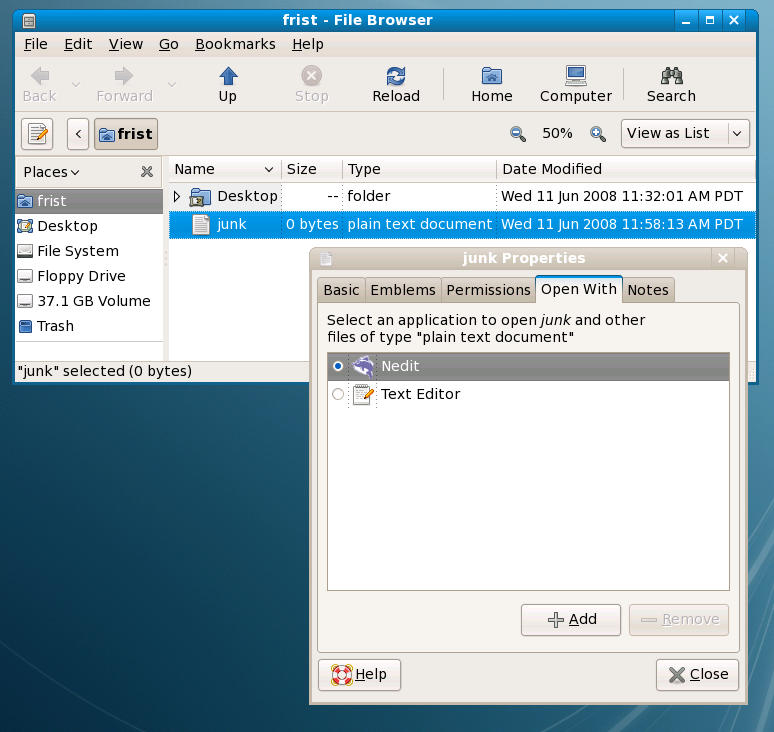Select the Text Editor radio button
774x732 pixels.
[338, 395]
